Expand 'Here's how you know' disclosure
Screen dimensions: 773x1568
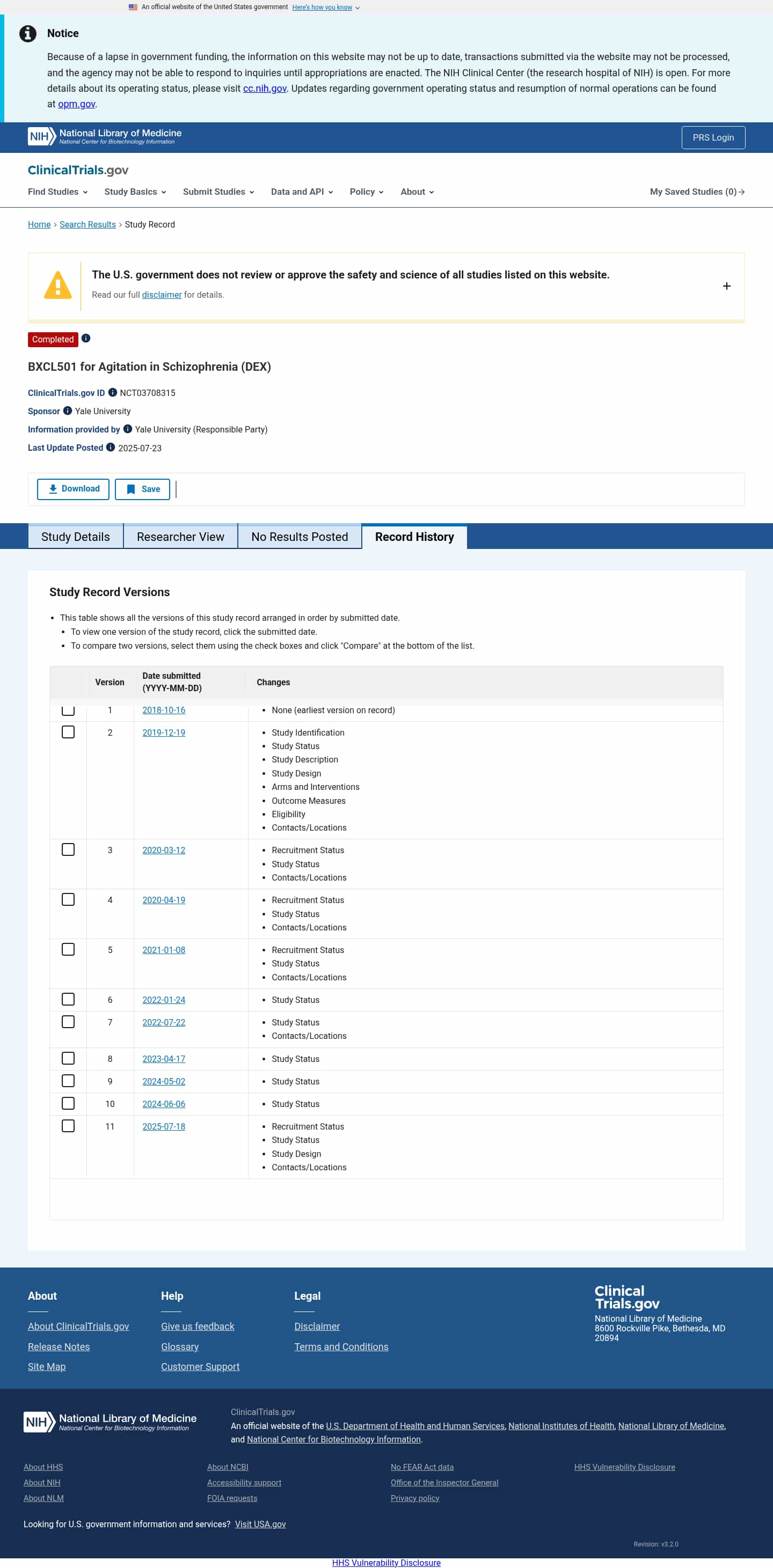[x=326, y=8]
